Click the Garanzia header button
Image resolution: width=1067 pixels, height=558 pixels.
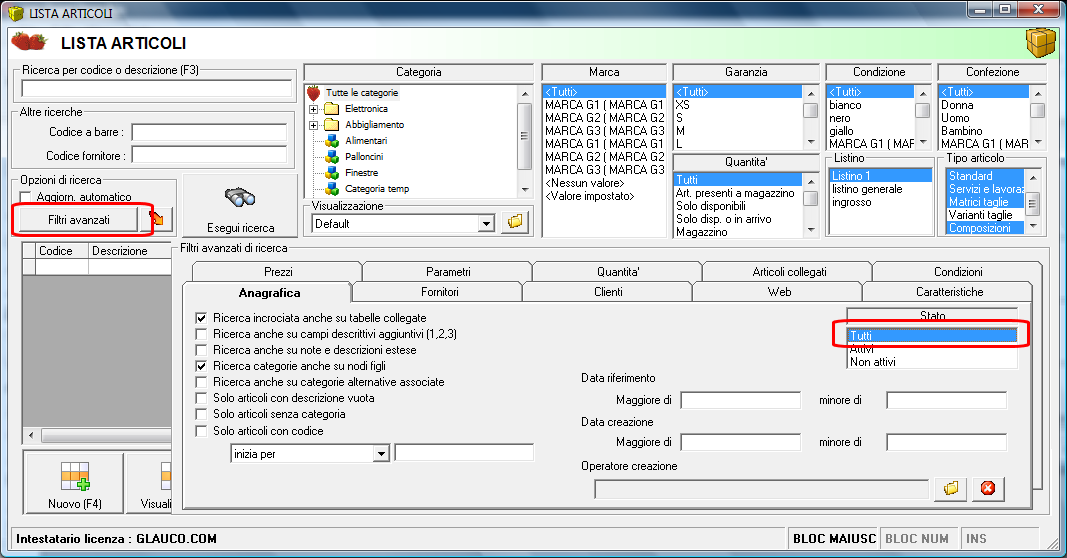(x=746, y=72)
